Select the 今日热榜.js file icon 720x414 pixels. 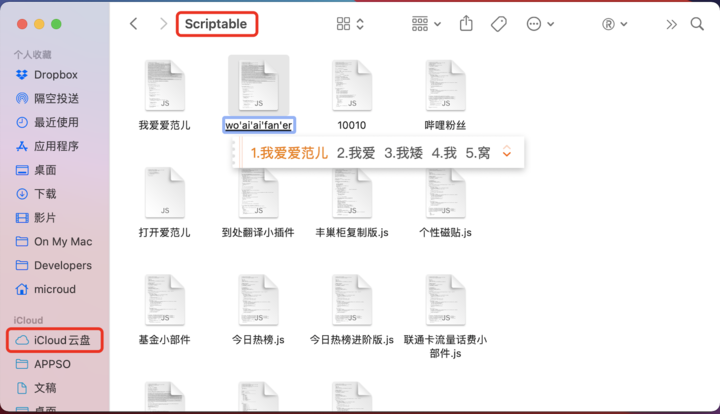(x=259, y=300)
